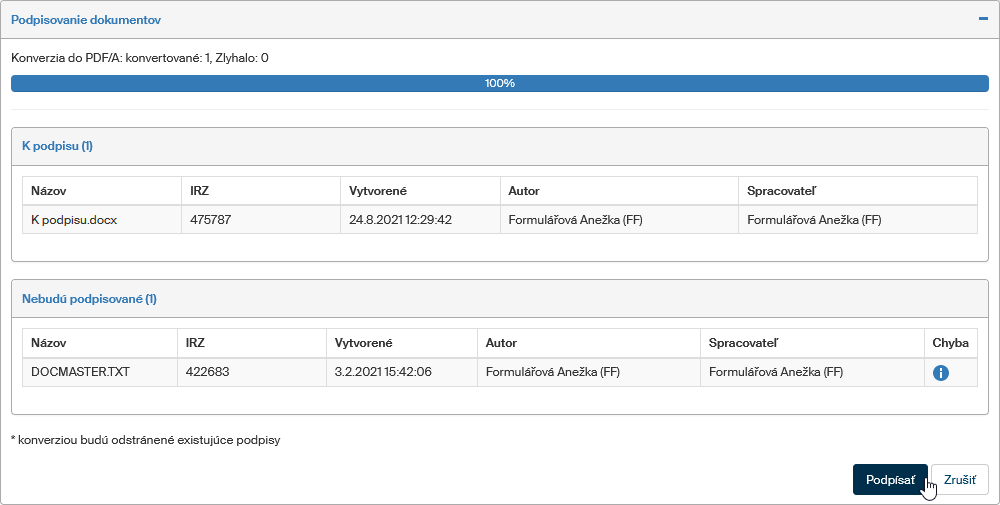
Task: Click the Autor column header in Nebudú podpisované table
Action: [x=501, y=343]
